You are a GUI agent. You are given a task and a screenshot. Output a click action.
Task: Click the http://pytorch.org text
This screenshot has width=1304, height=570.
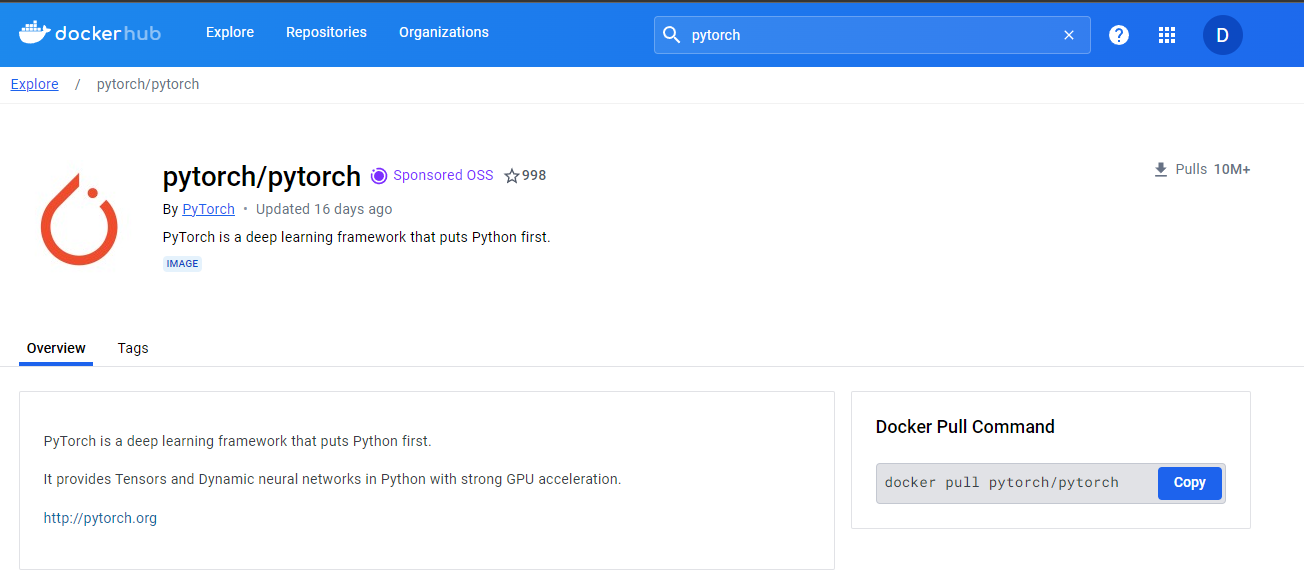(100, 518)
